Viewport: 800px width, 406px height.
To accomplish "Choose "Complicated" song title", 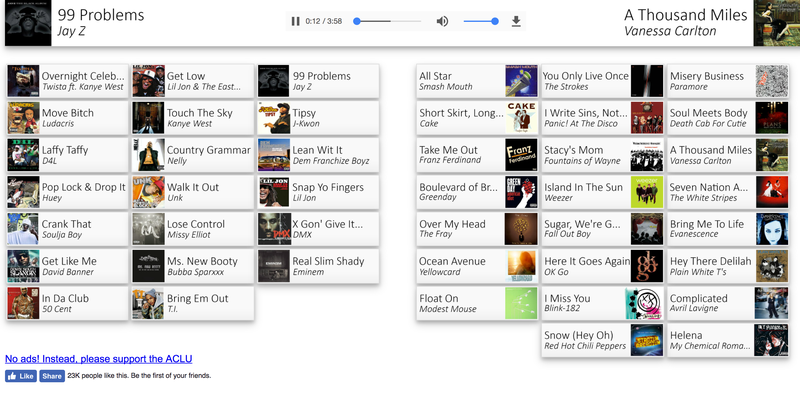I will point(698,298).
